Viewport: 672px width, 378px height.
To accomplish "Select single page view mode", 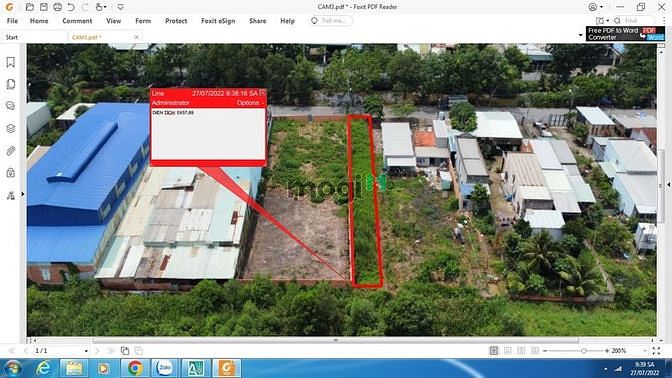I will click(x=494, y=351).
